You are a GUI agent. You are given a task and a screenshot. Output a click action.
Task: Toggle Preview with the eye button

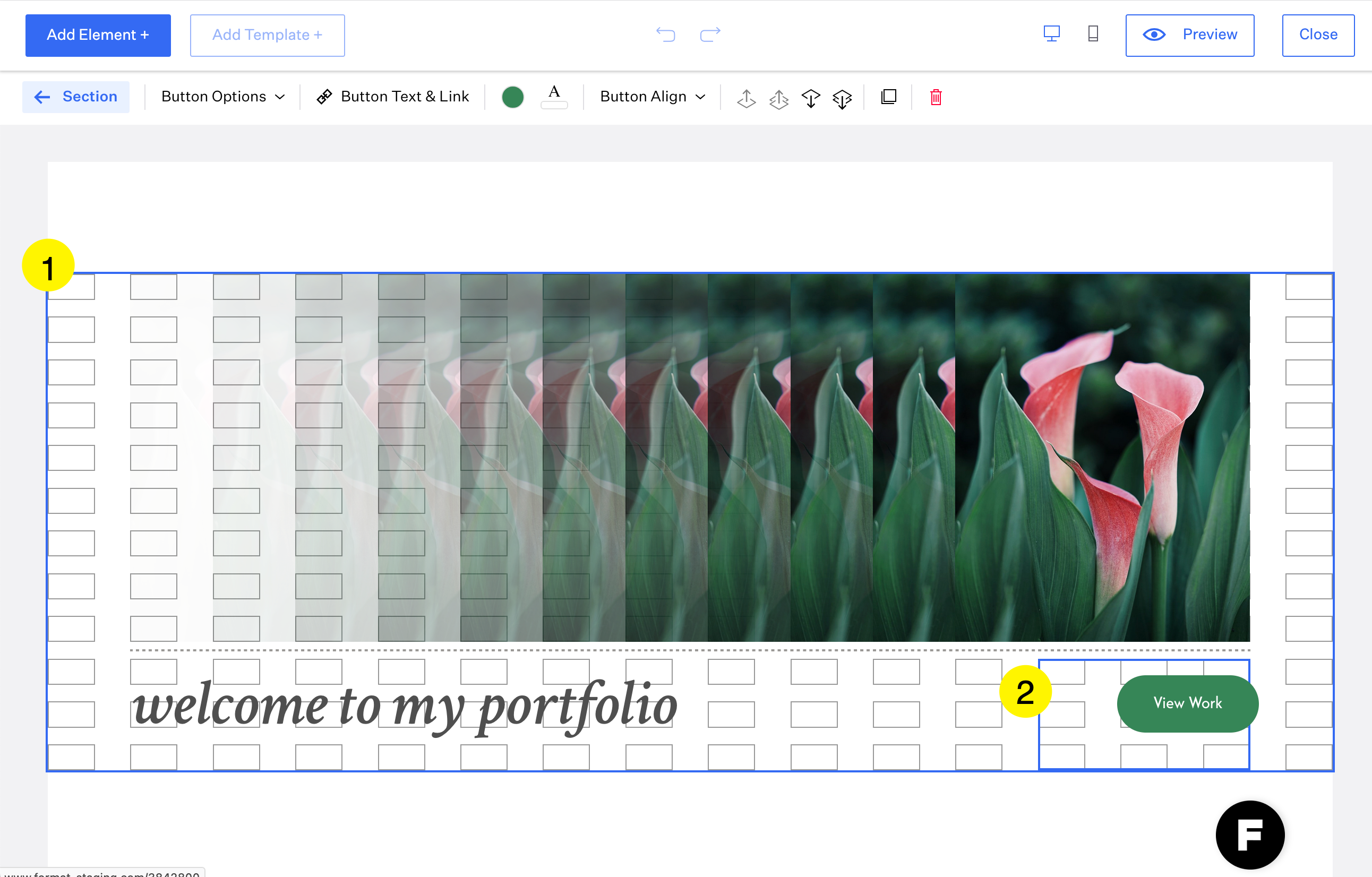1189,36
